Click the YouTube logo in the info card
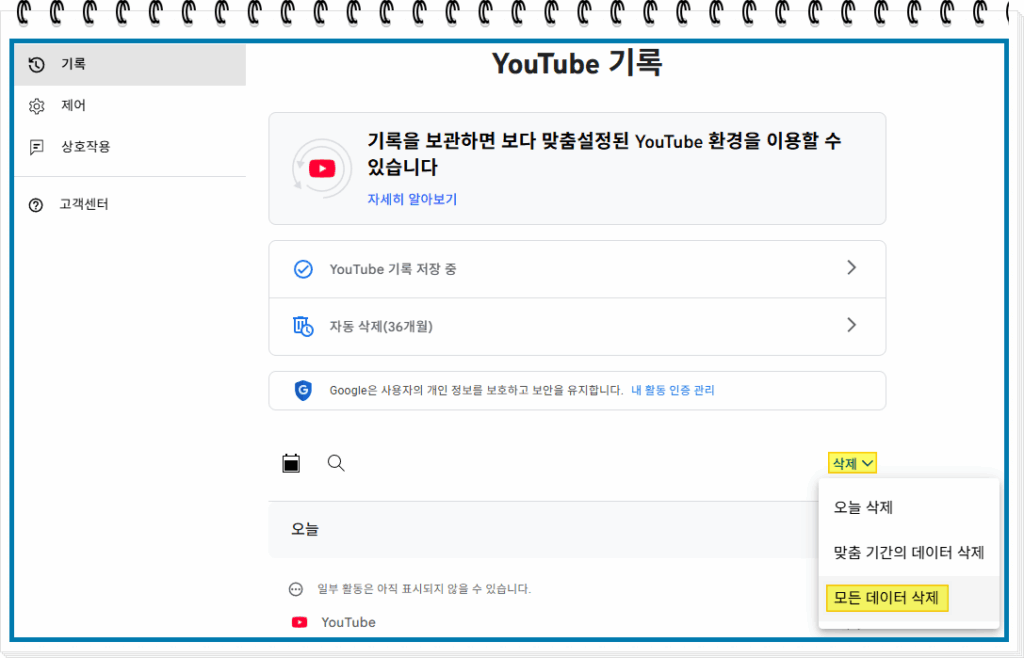The image size is (1024, 658). click(322, 168)
